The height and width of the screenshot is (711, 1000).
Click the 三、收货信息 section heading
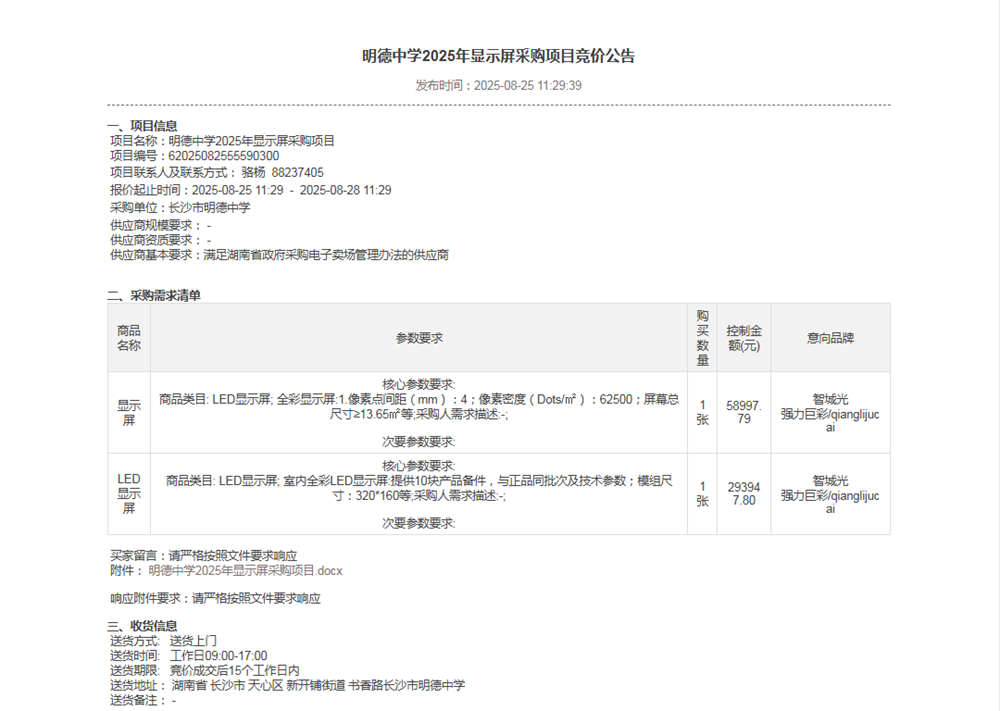(x=142, y=626)
